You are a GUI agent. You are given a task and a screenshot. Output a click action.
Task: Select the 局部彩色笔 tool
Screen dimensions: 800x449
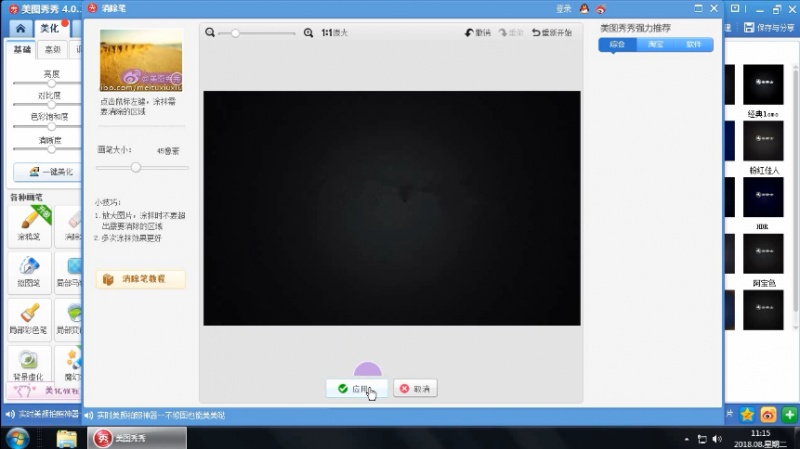tap(29, 319)
